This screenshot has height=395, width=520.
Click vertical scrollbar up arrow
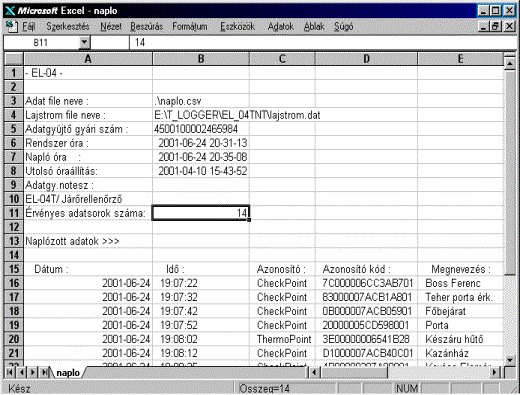(x=510, y=62)
